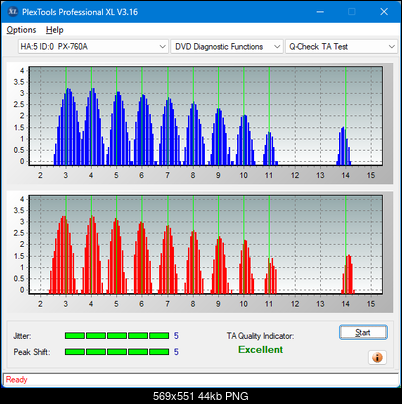The height and width of the screenshot is (404, 402).
Task: Click the Ready status bar text
Action: coord(17,380)
